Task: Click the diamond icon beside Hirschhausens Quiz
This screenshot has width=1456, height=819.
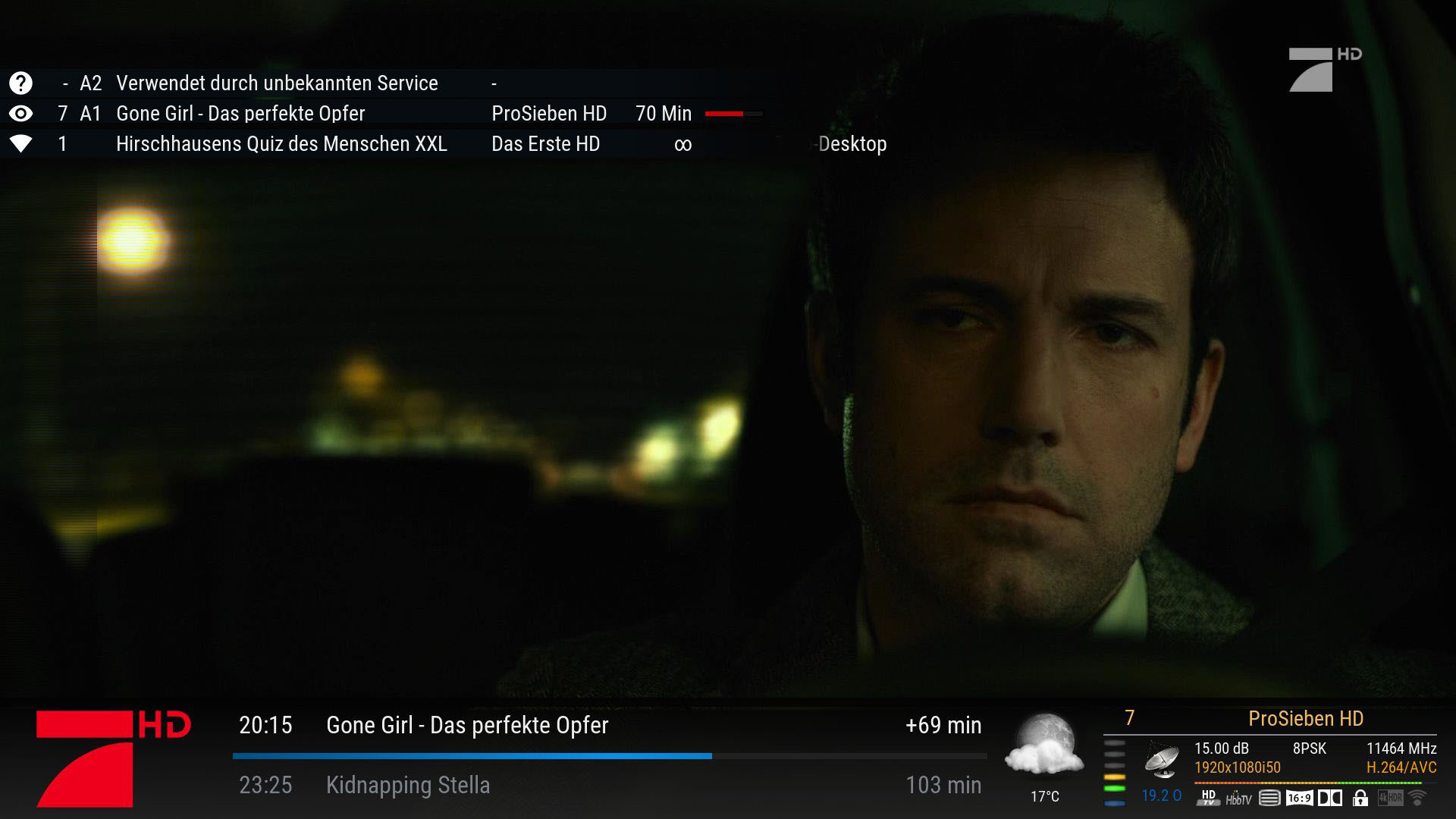Action: pos(20,144)
